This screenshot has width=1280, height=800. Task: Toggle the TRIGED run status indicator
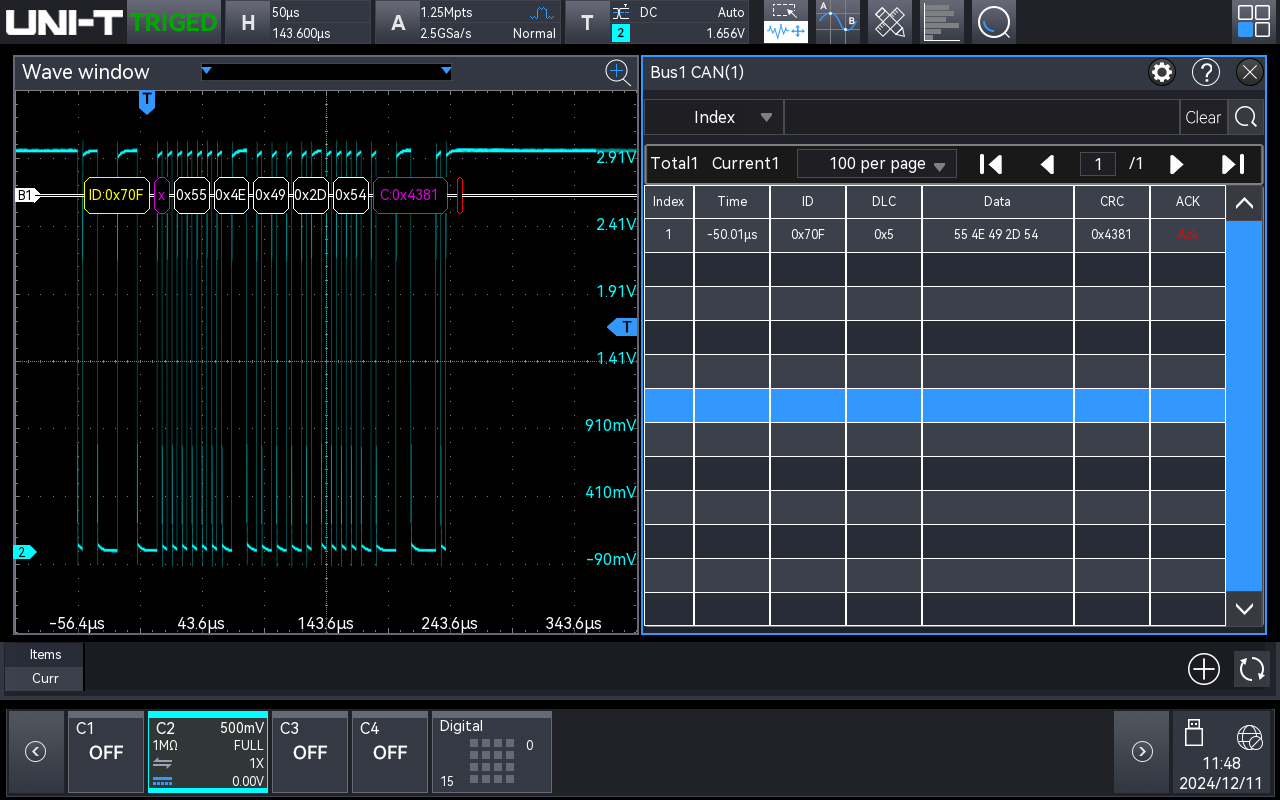coord(173,22)
